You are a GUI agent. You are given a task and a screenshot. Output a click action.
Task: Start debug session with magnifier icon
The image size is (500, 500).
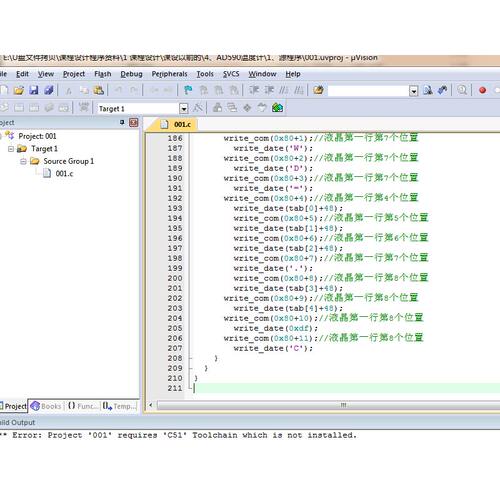(x=462, y=90)
